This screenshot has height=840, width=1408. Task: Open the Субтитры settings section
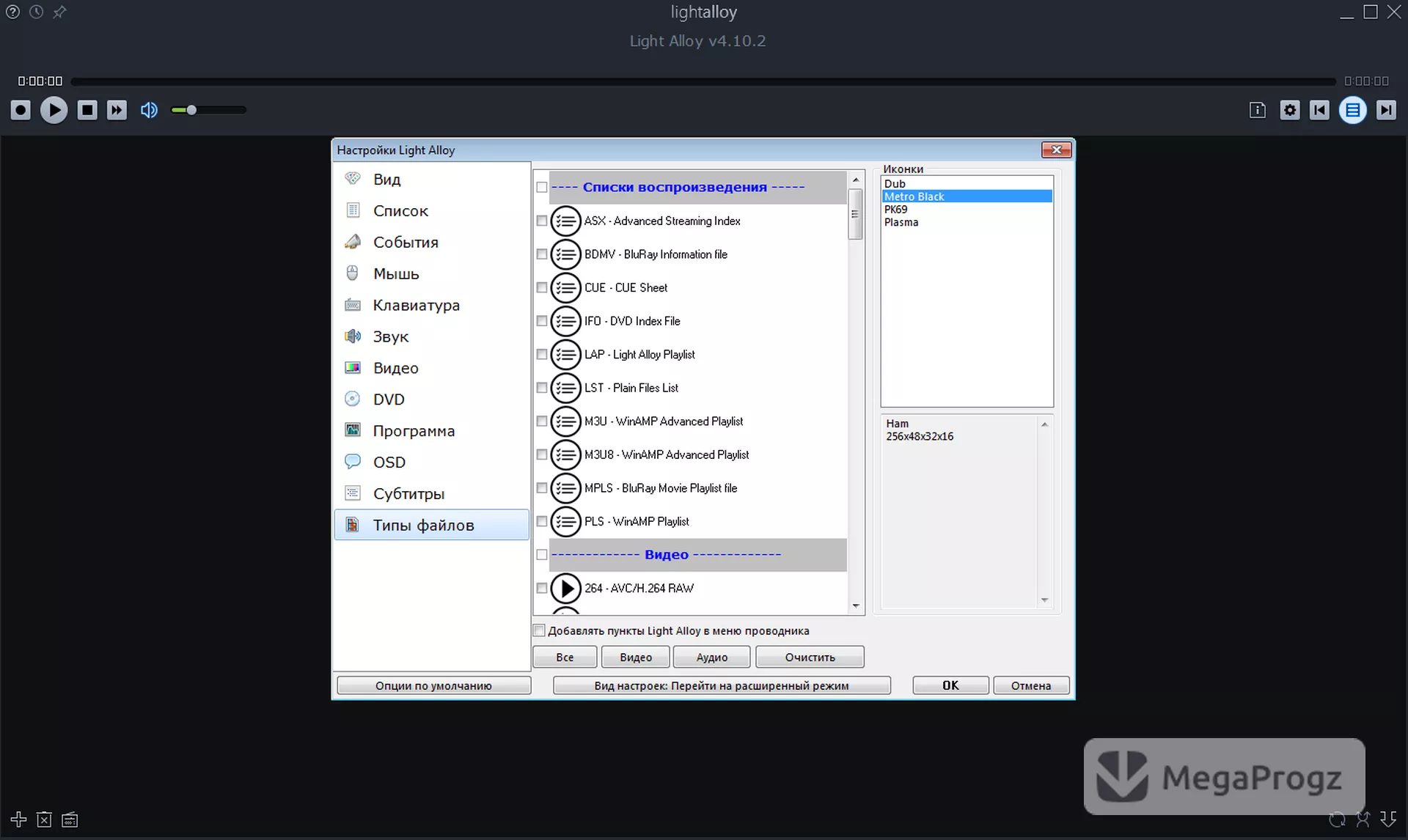click(431, 495)
